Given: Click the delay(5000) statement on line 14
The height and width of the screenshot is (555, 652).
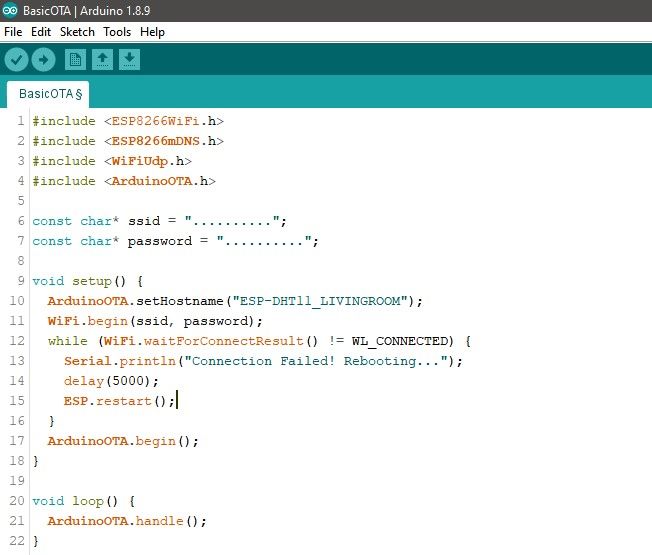Looking at the screenshot, I should (111, 381).
